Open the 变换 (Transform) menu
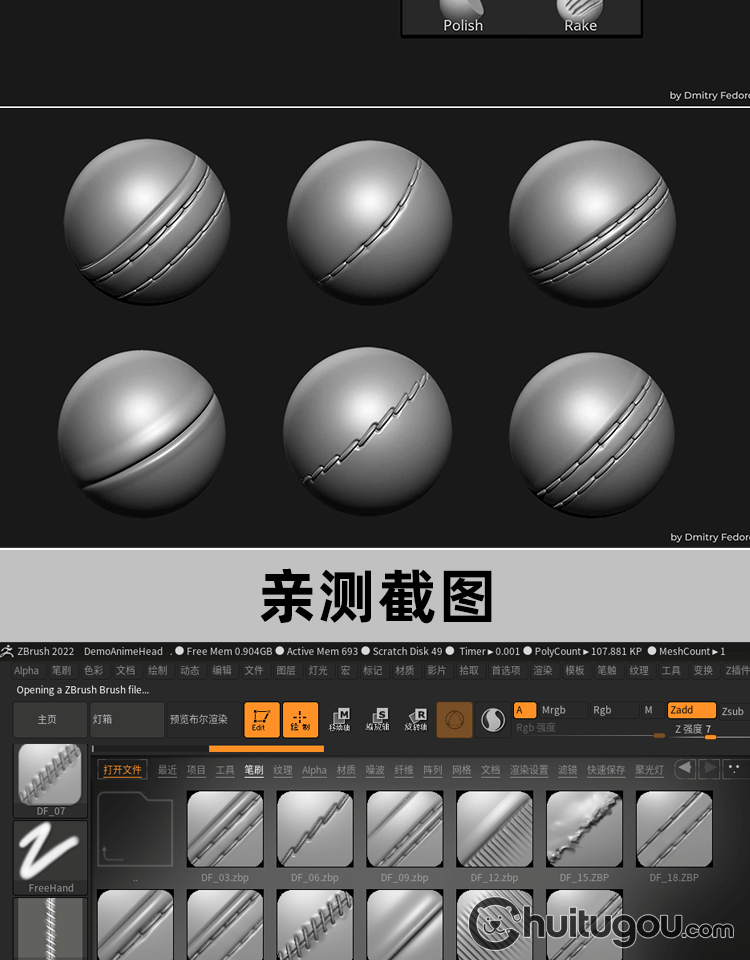The height and width of the screenshot is (960, 750). coord(703,670)
